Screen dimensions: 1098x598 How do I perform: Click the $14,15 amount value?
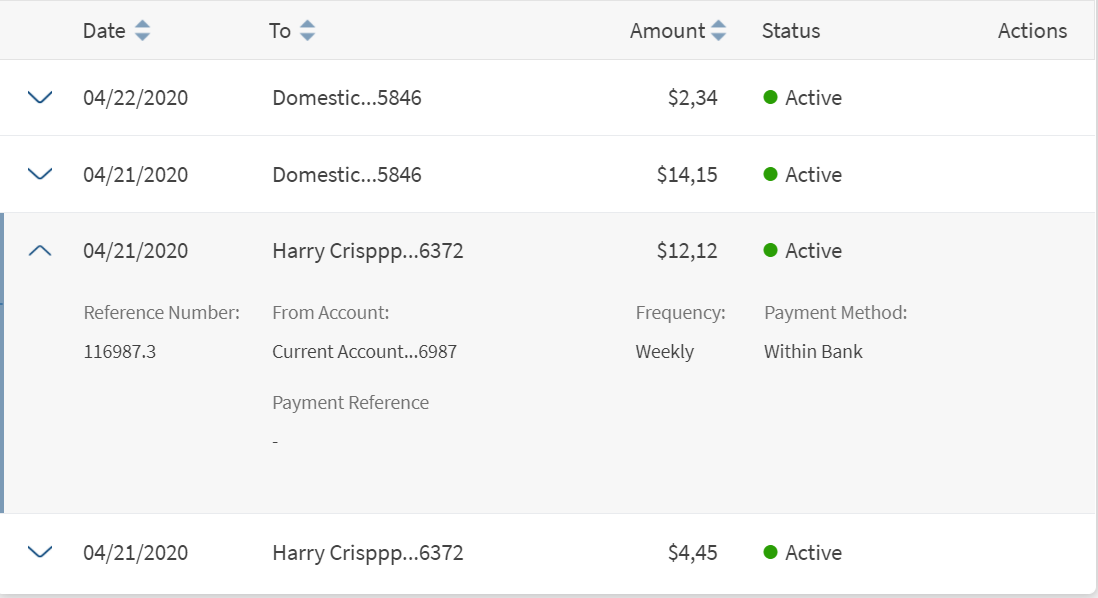click(687, 174)
